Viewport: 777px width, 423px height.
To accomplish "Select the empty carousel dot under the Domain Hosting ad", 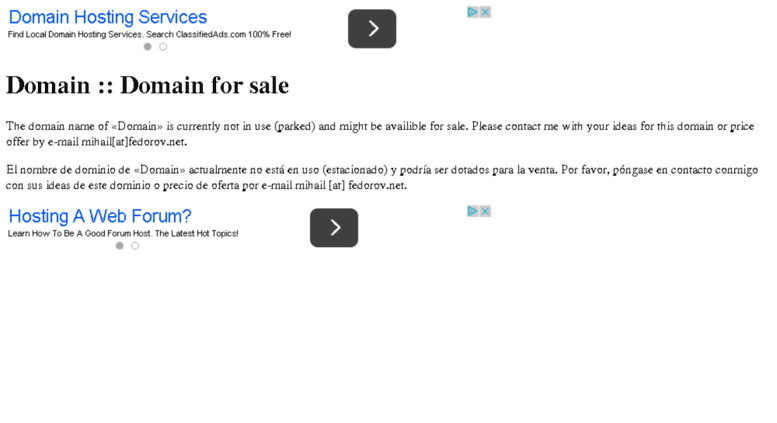I will 163,47.
